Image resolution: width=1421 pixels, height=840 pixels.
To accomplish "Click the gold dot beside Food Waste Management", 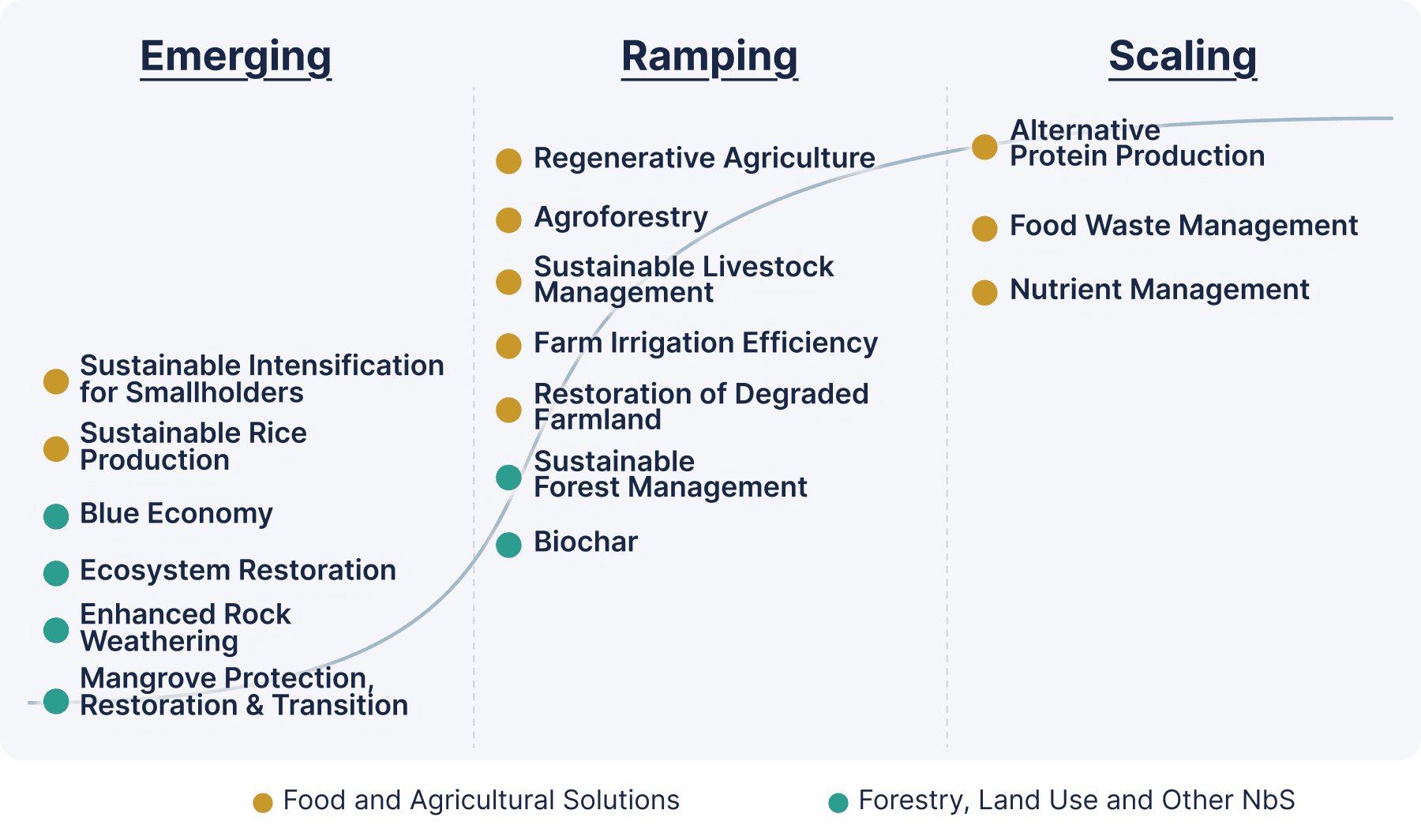I will coord(984,228).
